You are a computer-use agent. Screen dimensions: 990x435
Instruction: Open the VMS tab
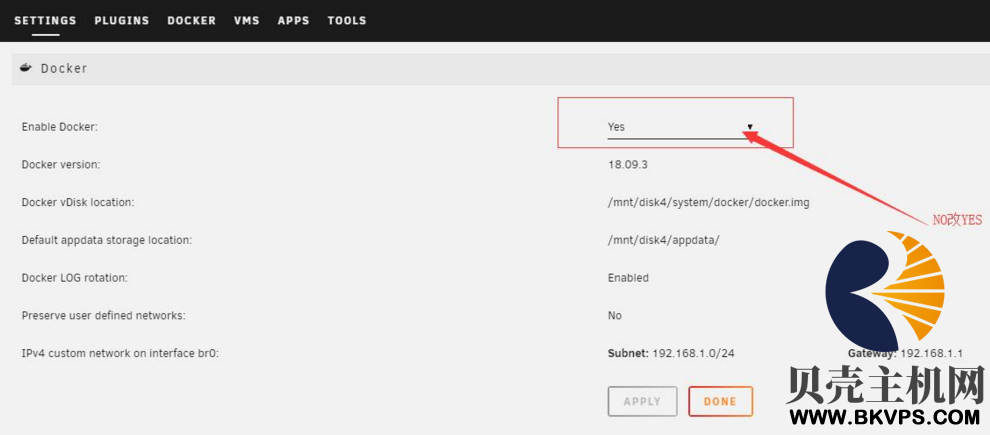[x=247, y=20]
